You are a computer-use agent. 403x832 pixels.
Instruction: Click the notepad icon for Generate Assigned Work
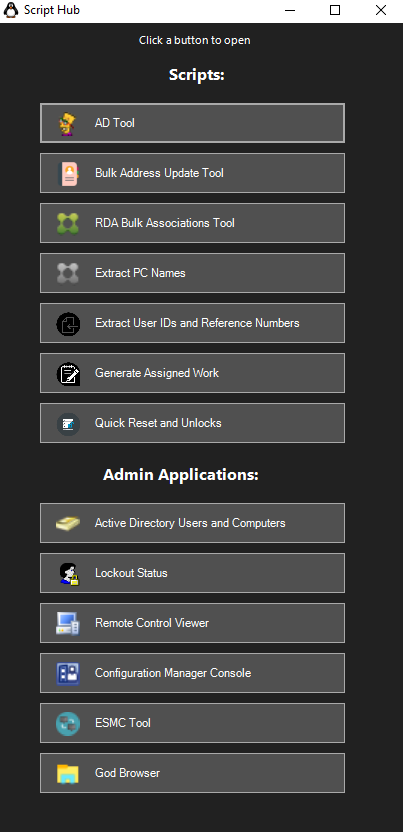[68, 373]
